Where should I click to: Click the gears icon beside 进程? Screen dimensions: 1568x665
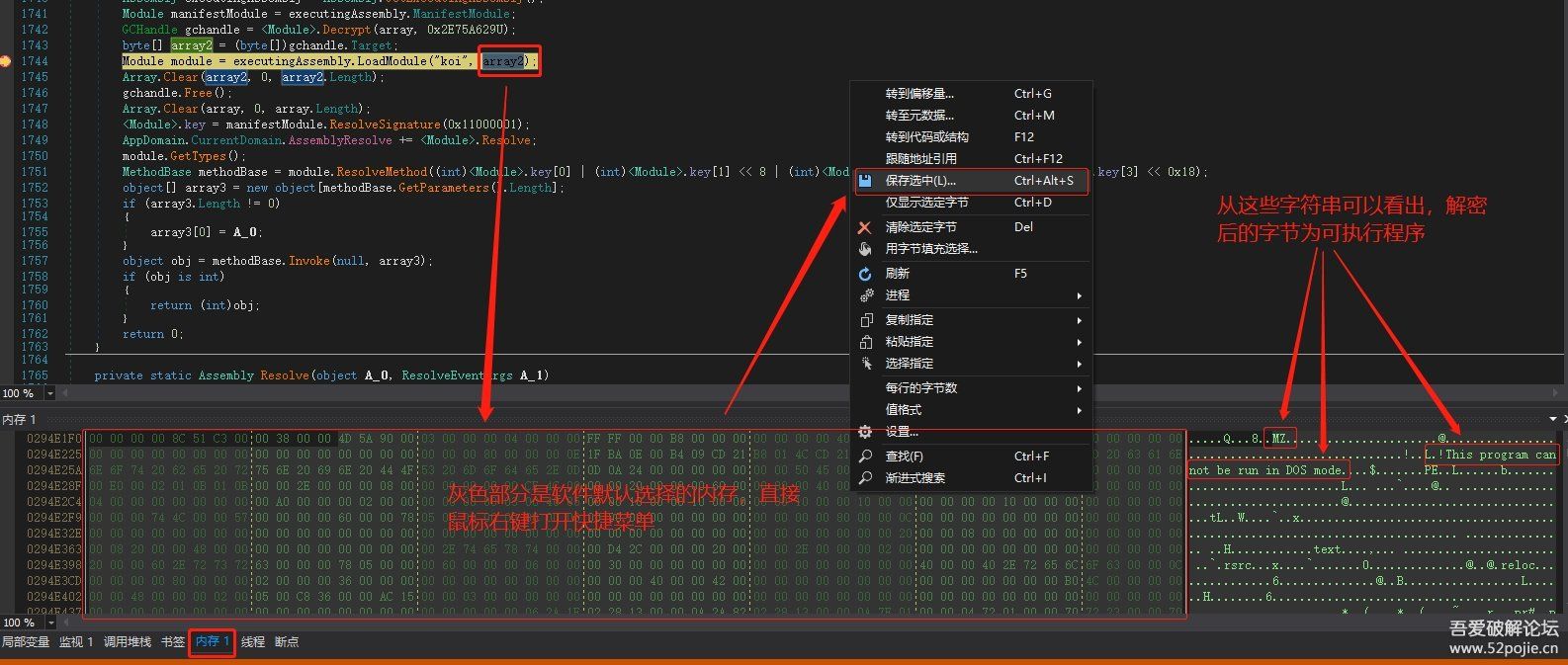[x=865, y=295]
